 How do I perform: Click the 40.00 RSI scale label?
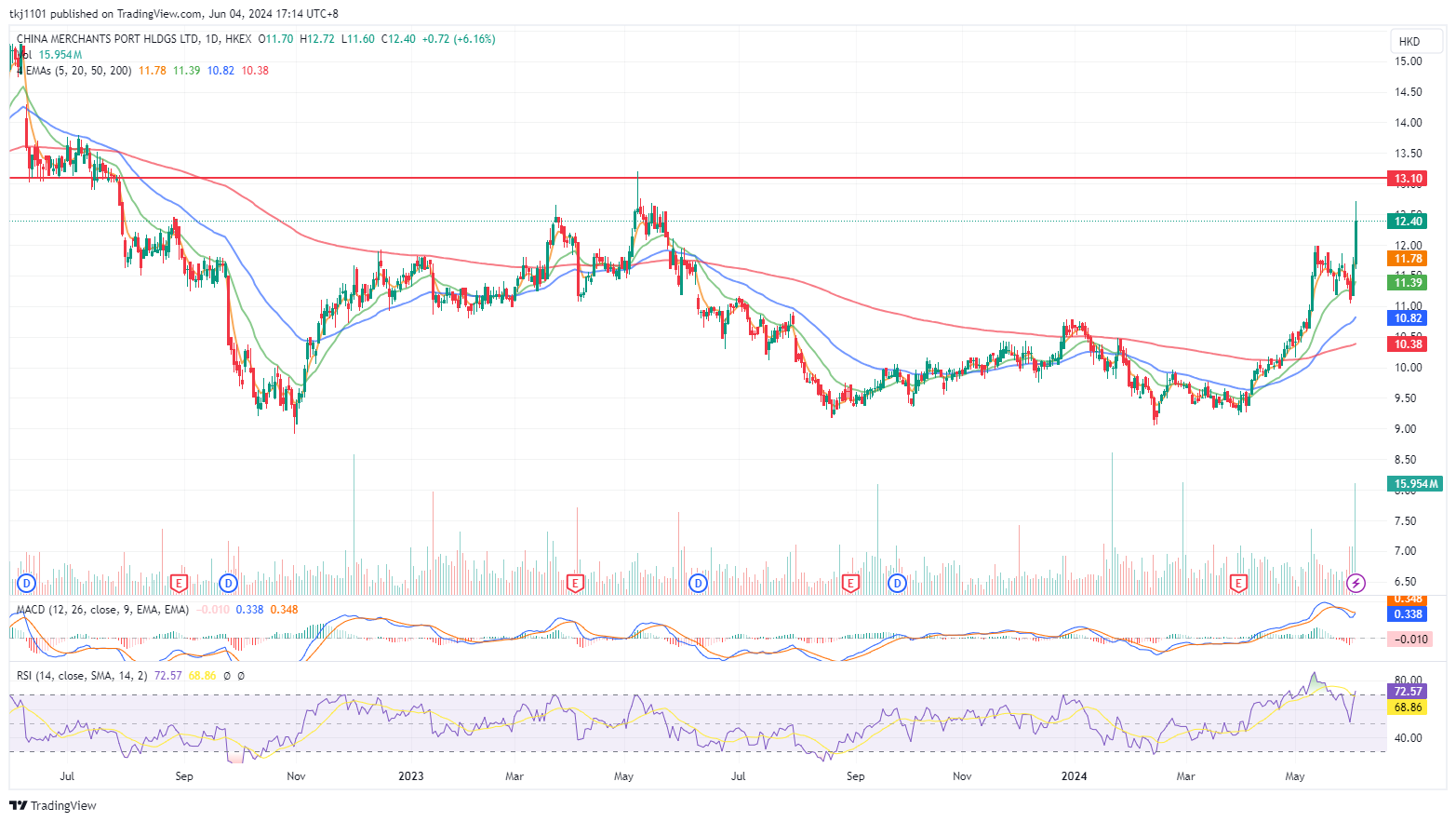(1408, 738)
